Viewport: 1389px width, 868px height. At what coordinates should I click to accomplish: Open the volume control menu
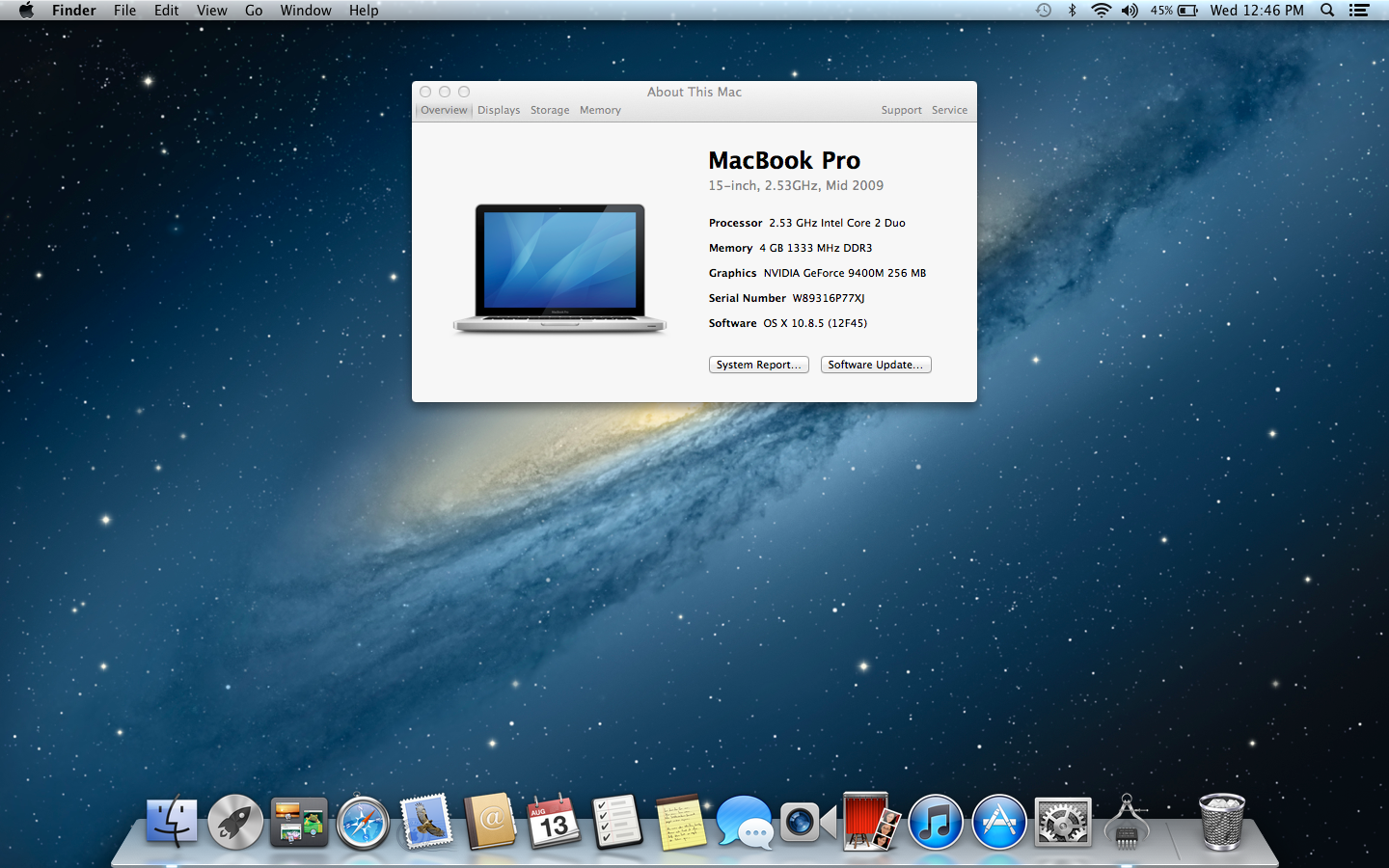click(x=1130, y=11)
